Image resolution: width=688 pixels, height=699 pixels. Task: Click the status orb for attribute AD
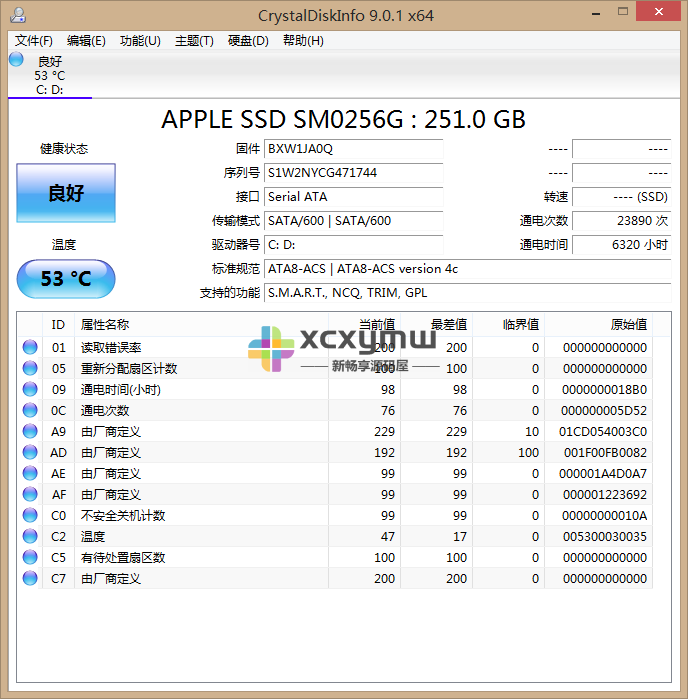[30, 452]
